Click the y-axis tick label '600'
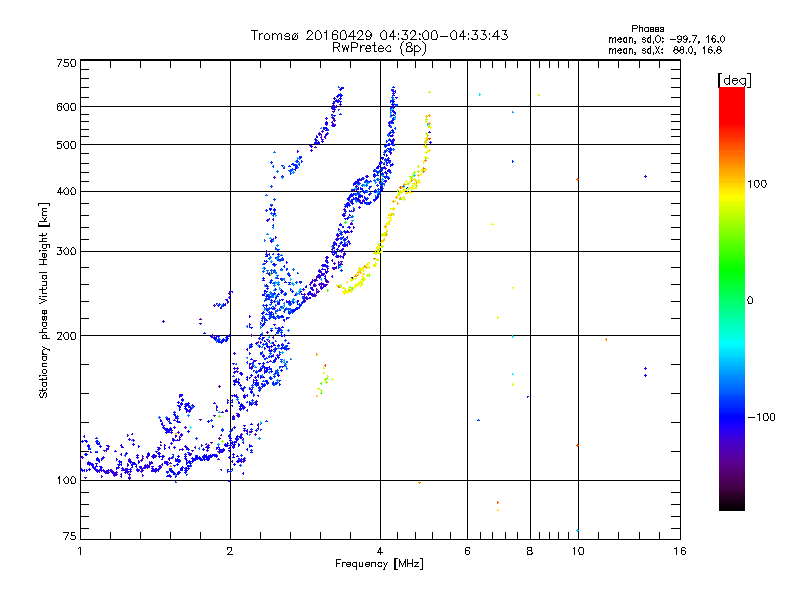Viewport: 800px width, 600px height. (x=67, y=107)
